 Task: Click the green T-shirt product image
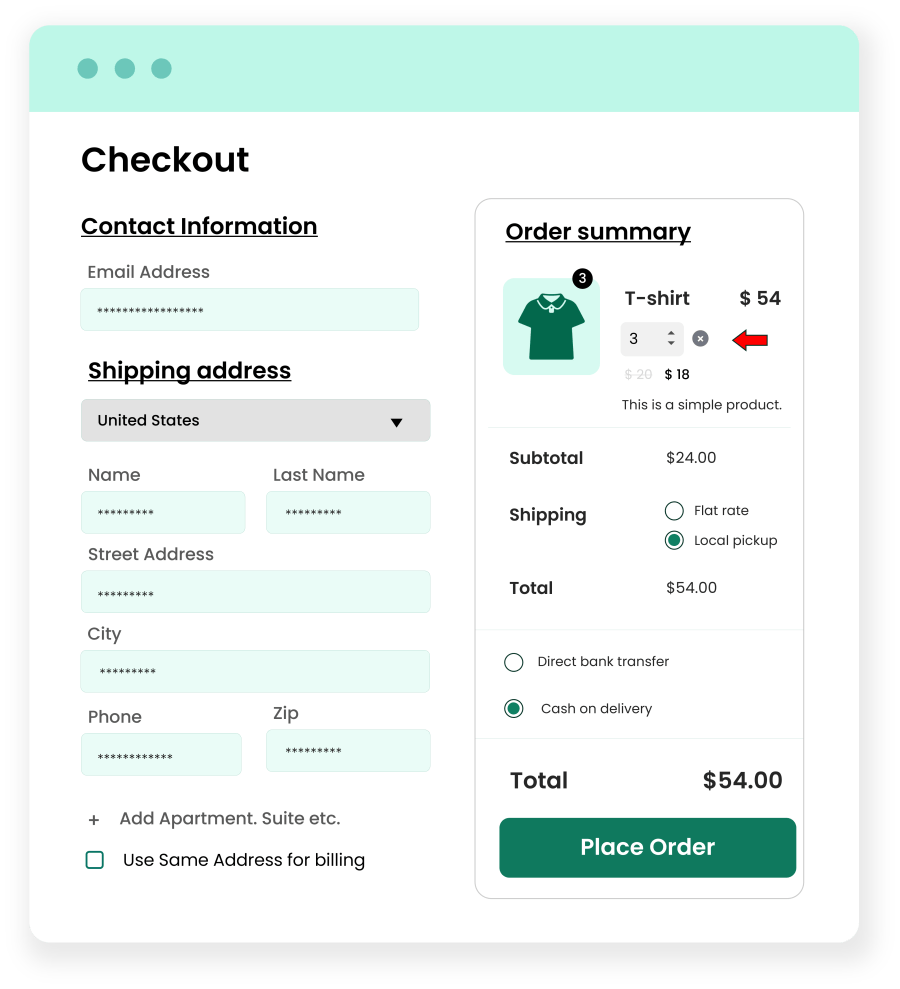(x=551, y=327)
